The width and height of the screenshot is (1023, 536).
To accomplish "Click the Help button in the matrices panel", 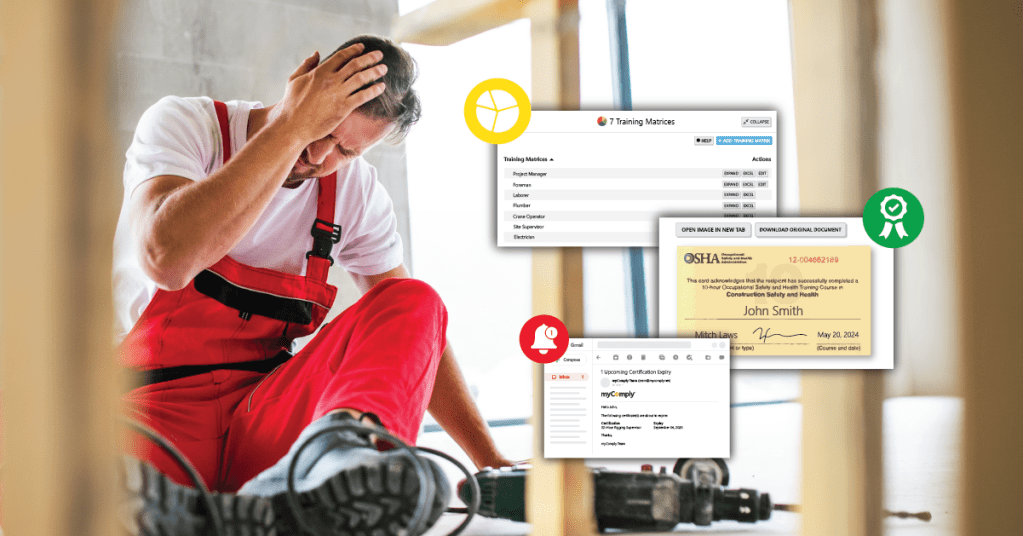I will (703, 141).
